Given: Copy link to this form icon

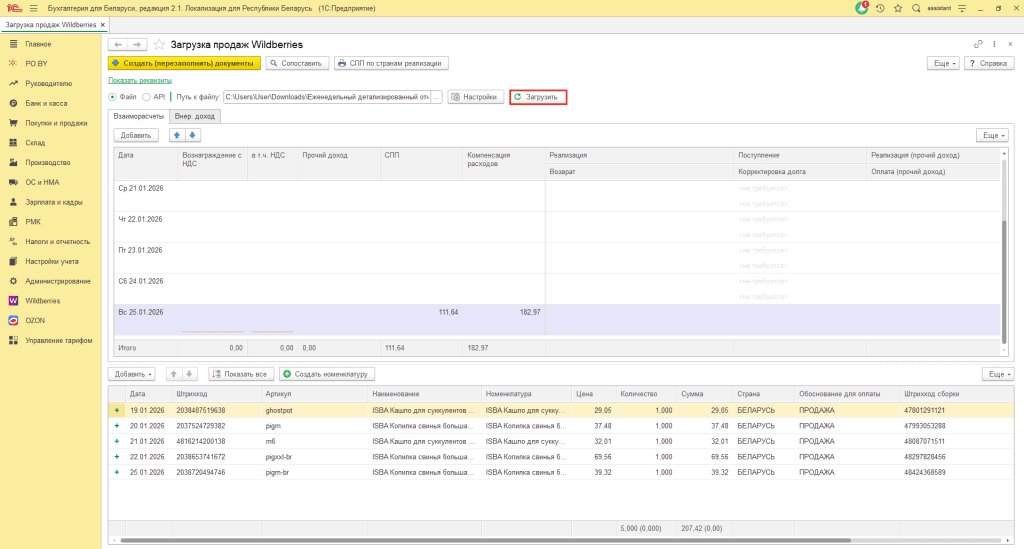Looking at the screenshot, I should click(x=978, y=44).
